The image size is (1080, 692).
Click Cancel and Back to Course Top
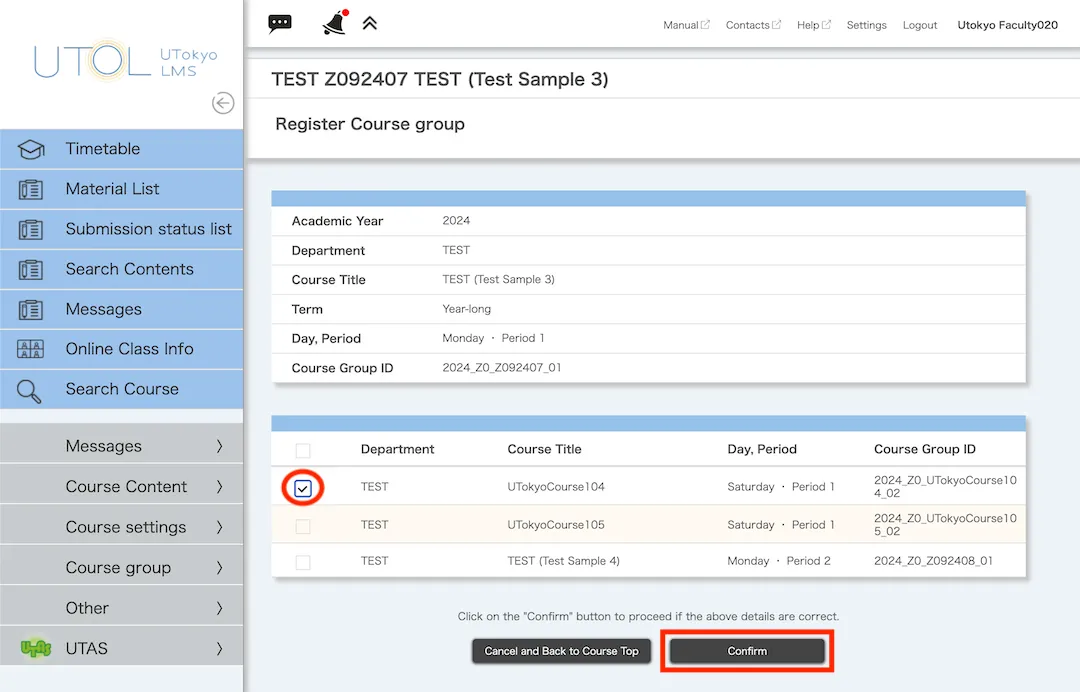click(561, 651)
